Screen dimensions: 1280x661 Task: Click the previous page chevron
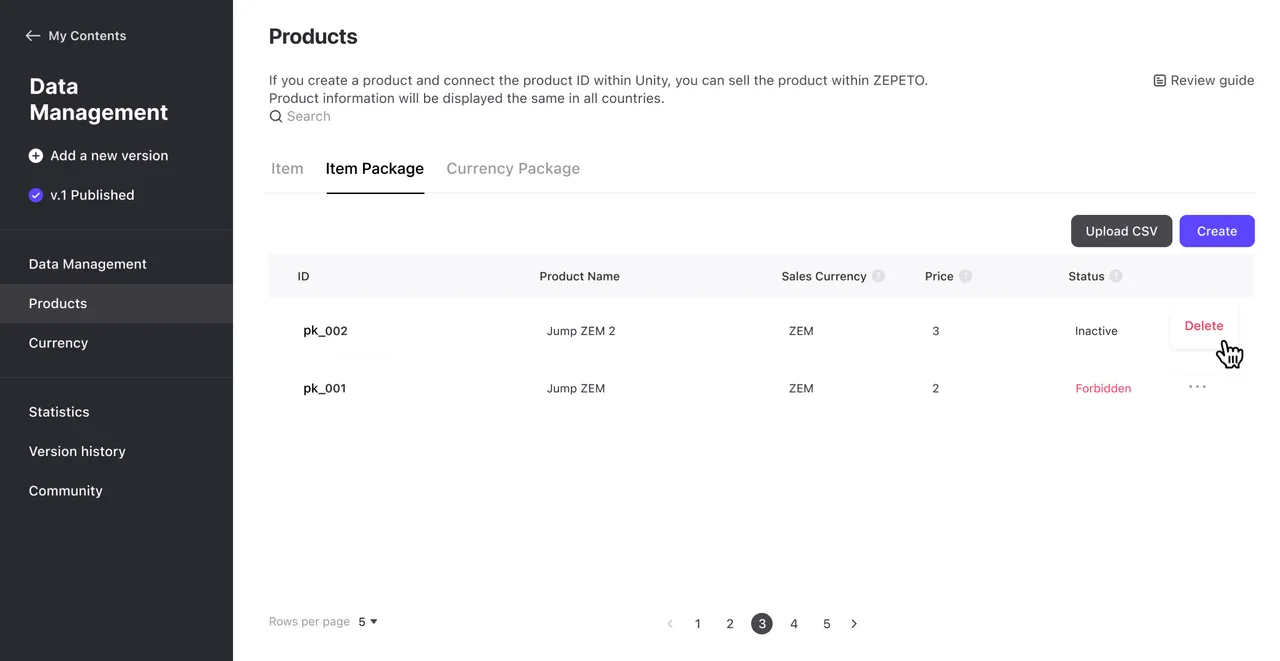tap(670, 623)
